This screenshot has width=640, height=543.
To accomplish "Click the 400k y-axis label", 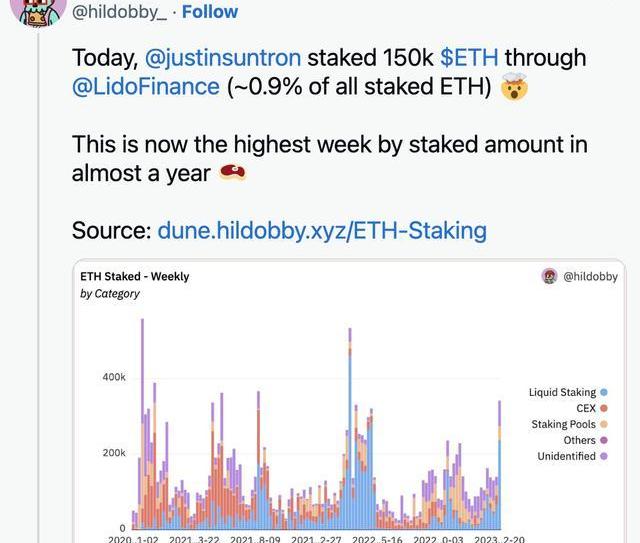I will 114,377.
